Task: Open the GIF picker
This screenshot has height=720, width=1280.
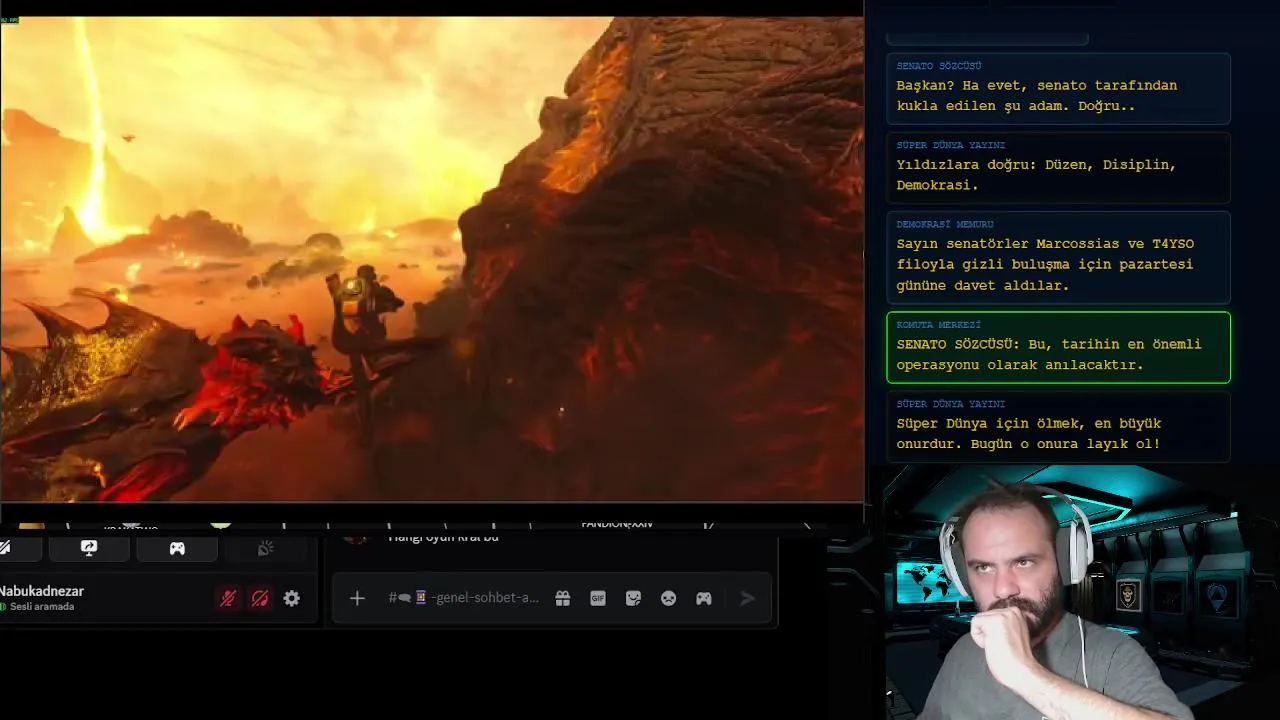Action: (x=598, y=598)
